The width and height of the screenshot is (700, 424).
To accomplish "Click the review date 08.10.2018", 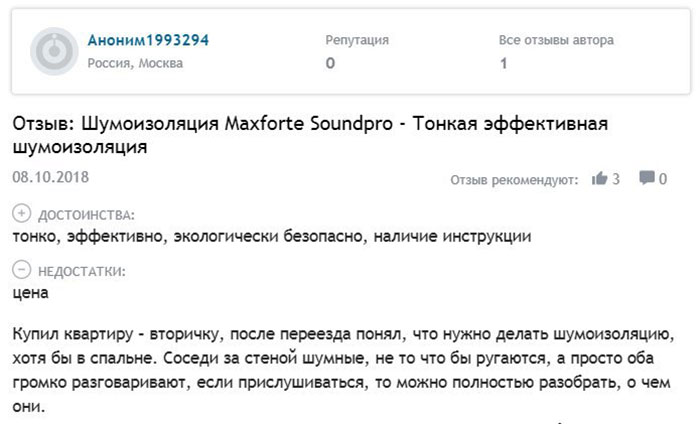I will coord(51,177).
